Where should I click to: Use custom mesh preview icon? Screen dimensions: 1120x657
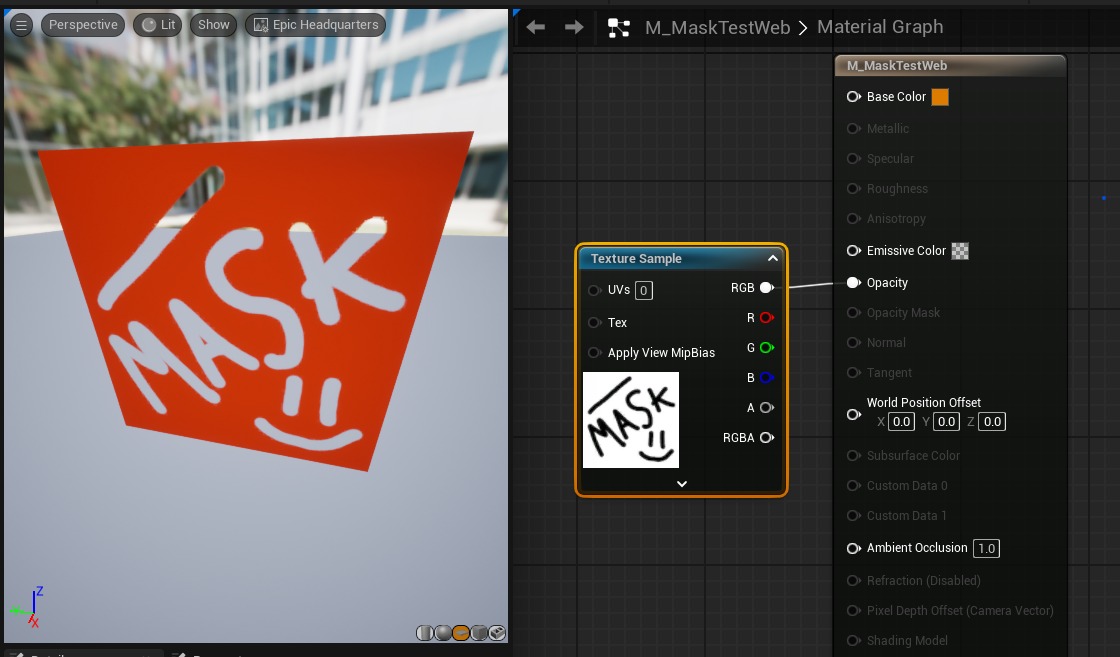pyautogui.click(x=497, y=633)
